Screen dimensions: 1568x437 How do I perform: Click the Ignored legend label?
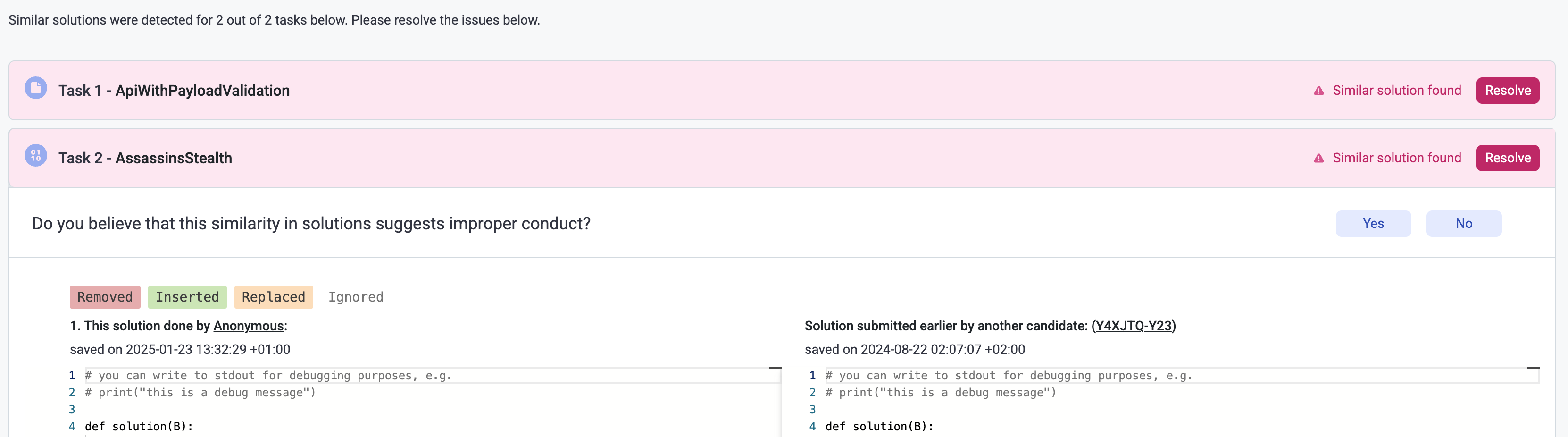356,297
